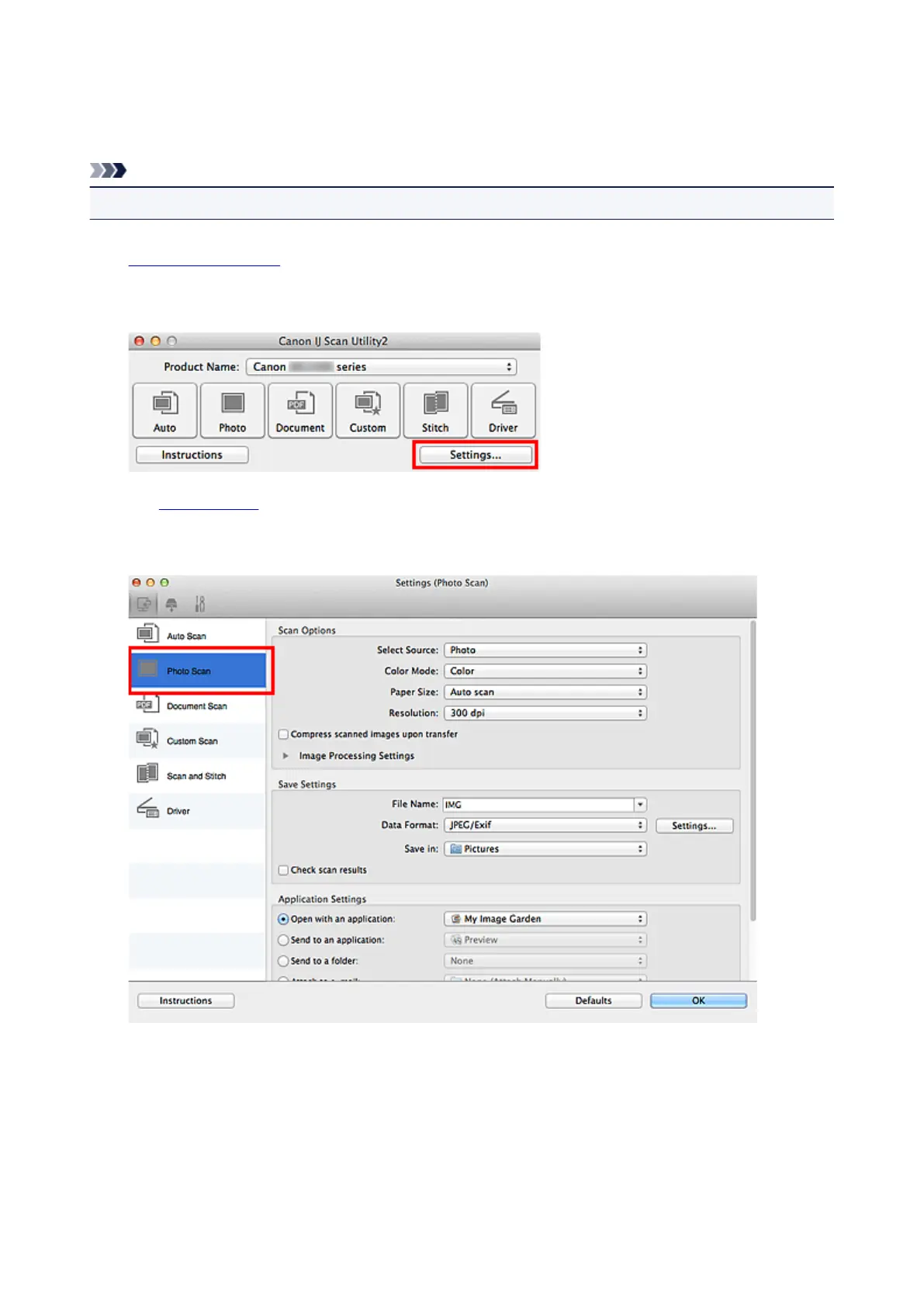This screenshot has width=924, height=1307.
Task: Click the Photo scan icon in Scan Utility2
Action: point(232,411)
